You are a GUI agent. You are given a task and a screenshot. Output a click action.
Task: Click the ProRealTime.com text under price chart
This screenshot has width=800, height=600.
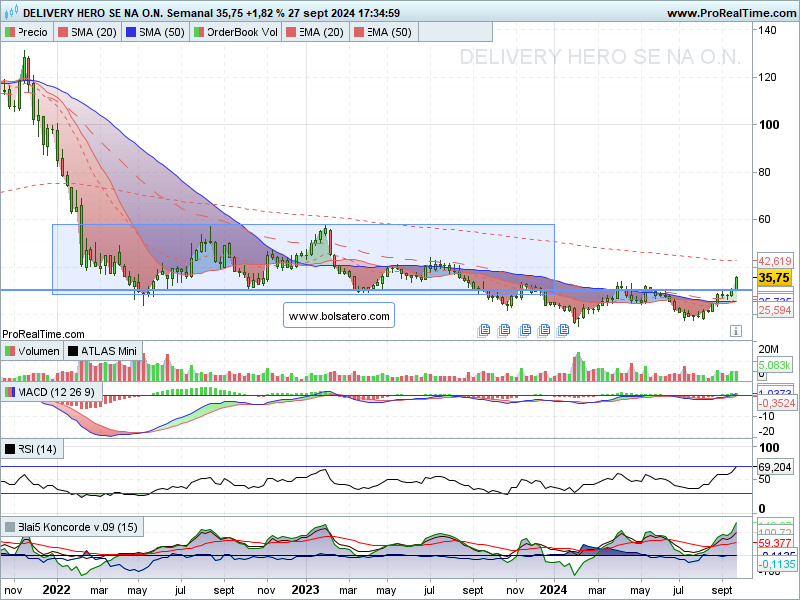coord(43,334)
